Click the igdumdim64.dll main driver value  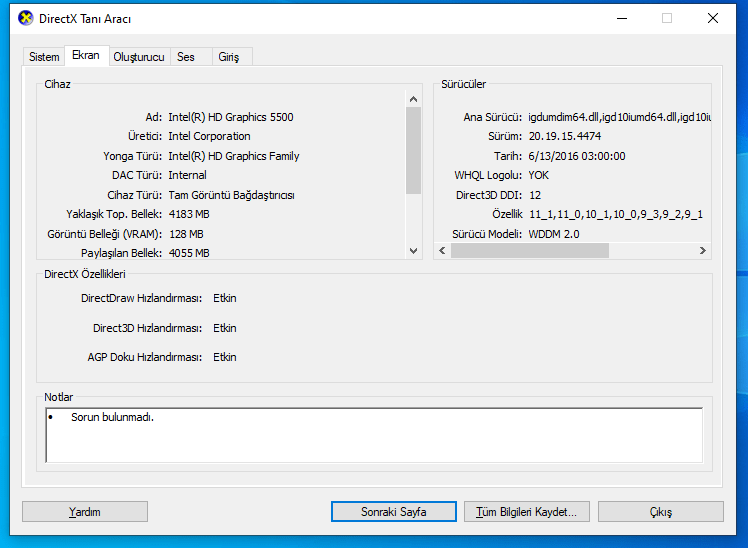point(620,117)
